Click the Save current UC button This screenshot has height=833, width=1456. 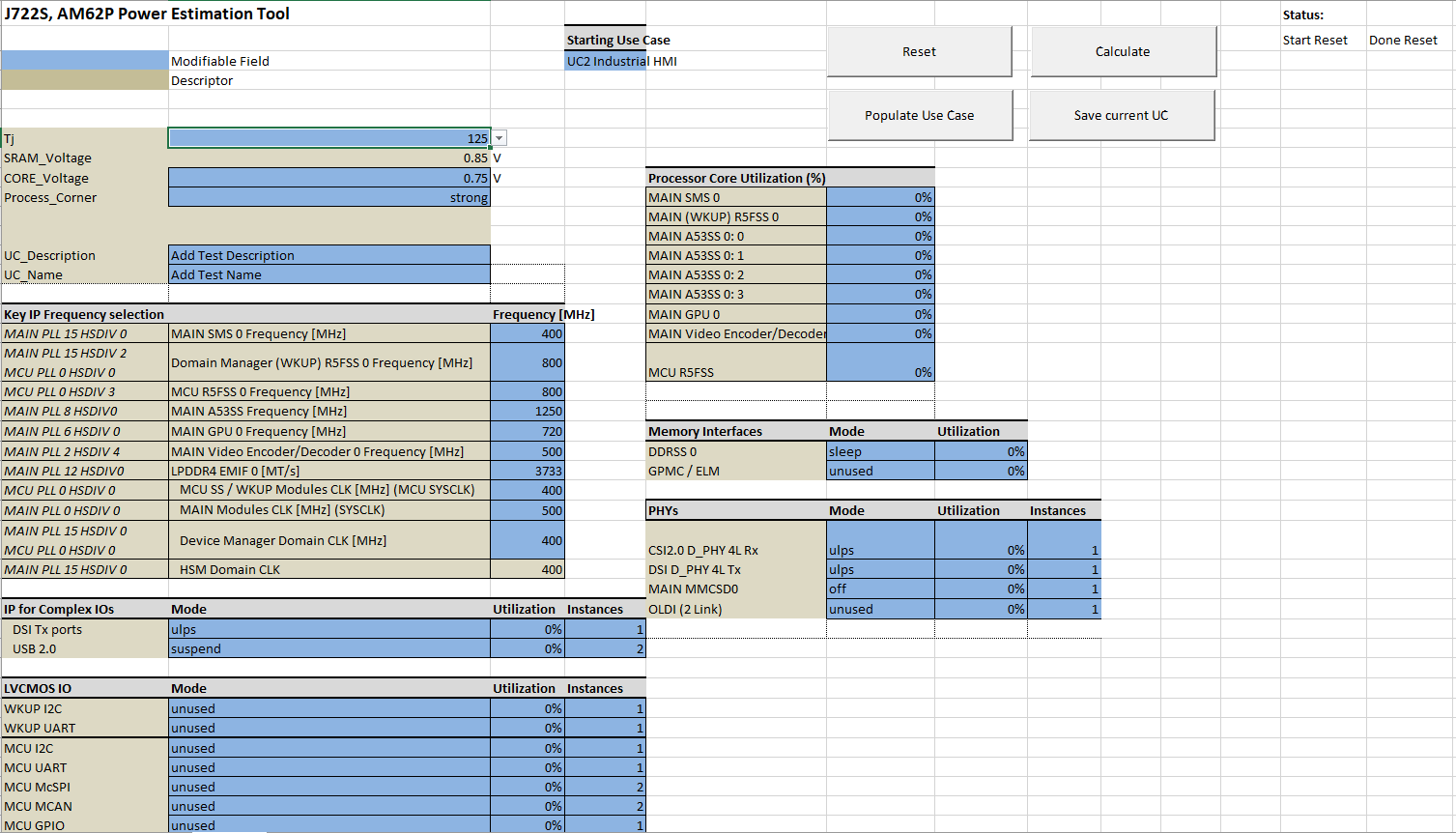pos(1121,115)
